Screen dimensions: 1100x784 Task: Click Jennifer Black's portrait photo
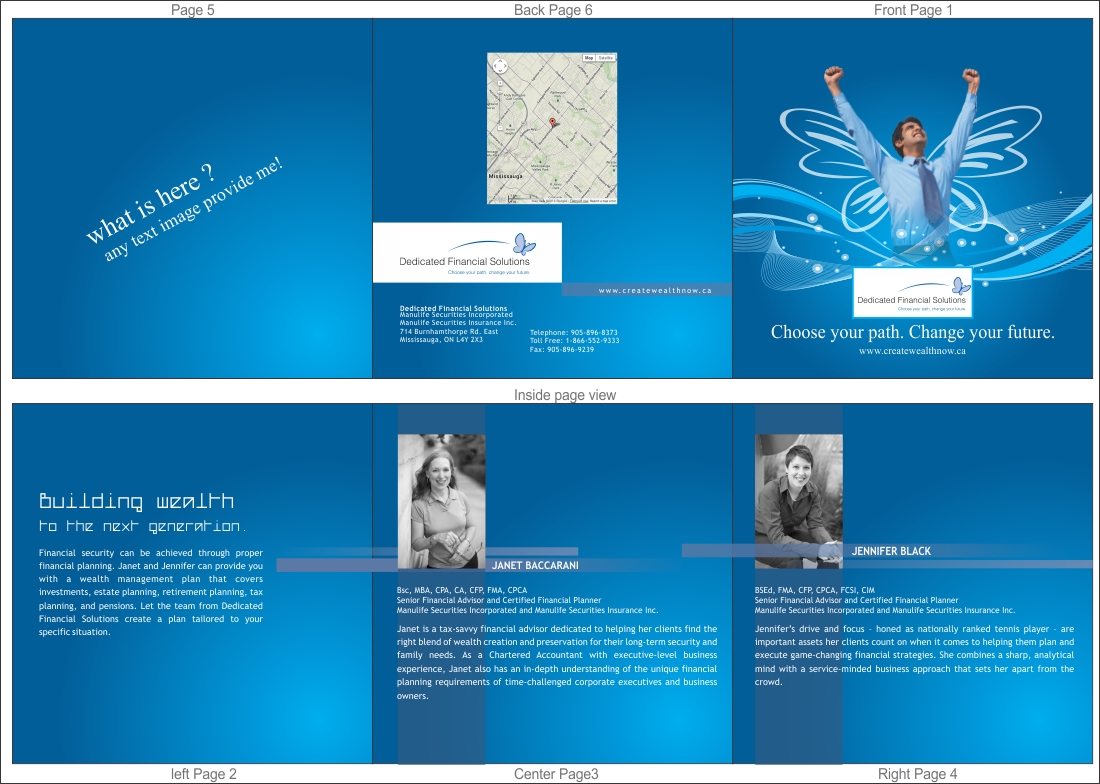pyautogui.click(x=799, y=501)
